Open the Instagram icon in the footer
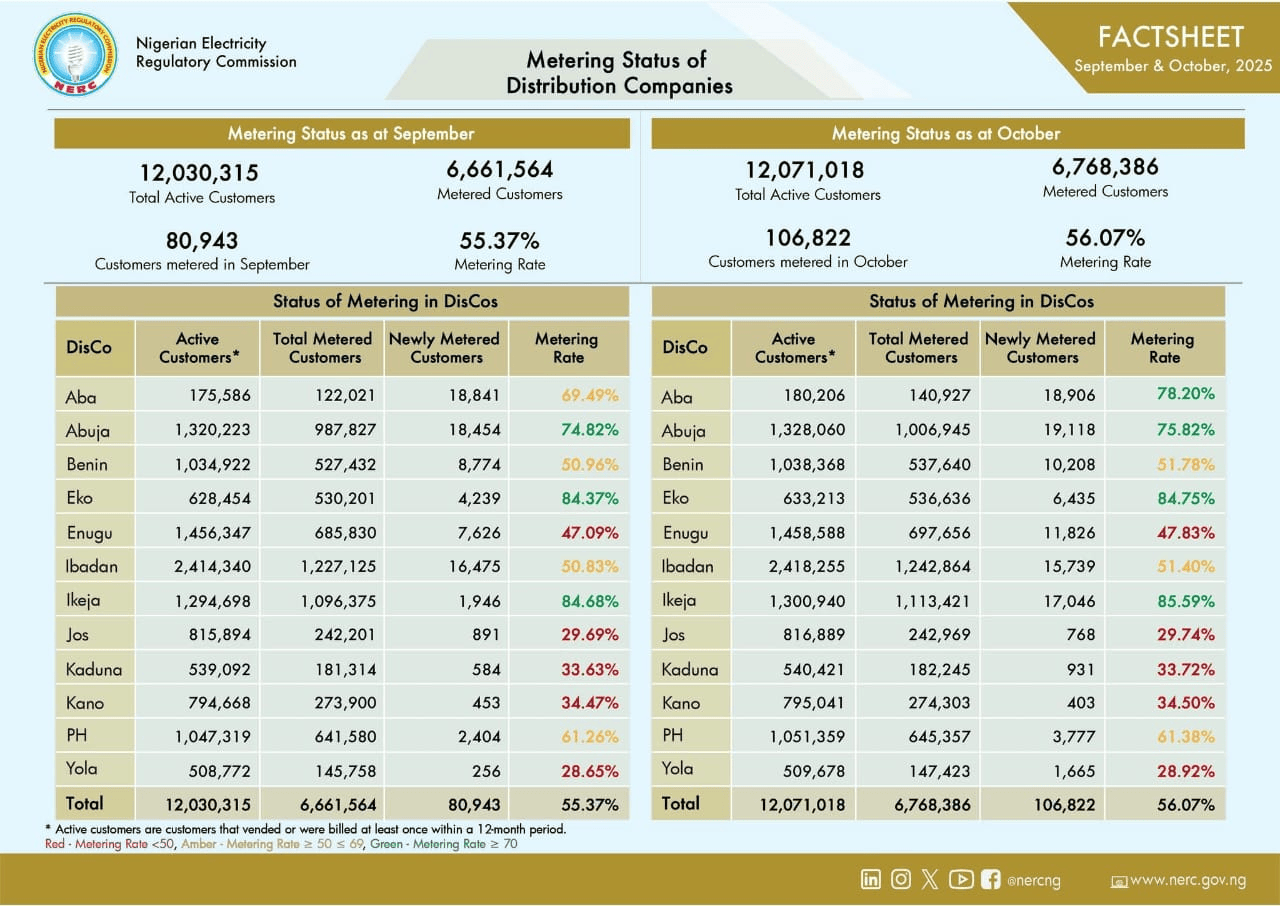Screen dimensions: 1280x906 pyautogui.click(x=901, y=879)
